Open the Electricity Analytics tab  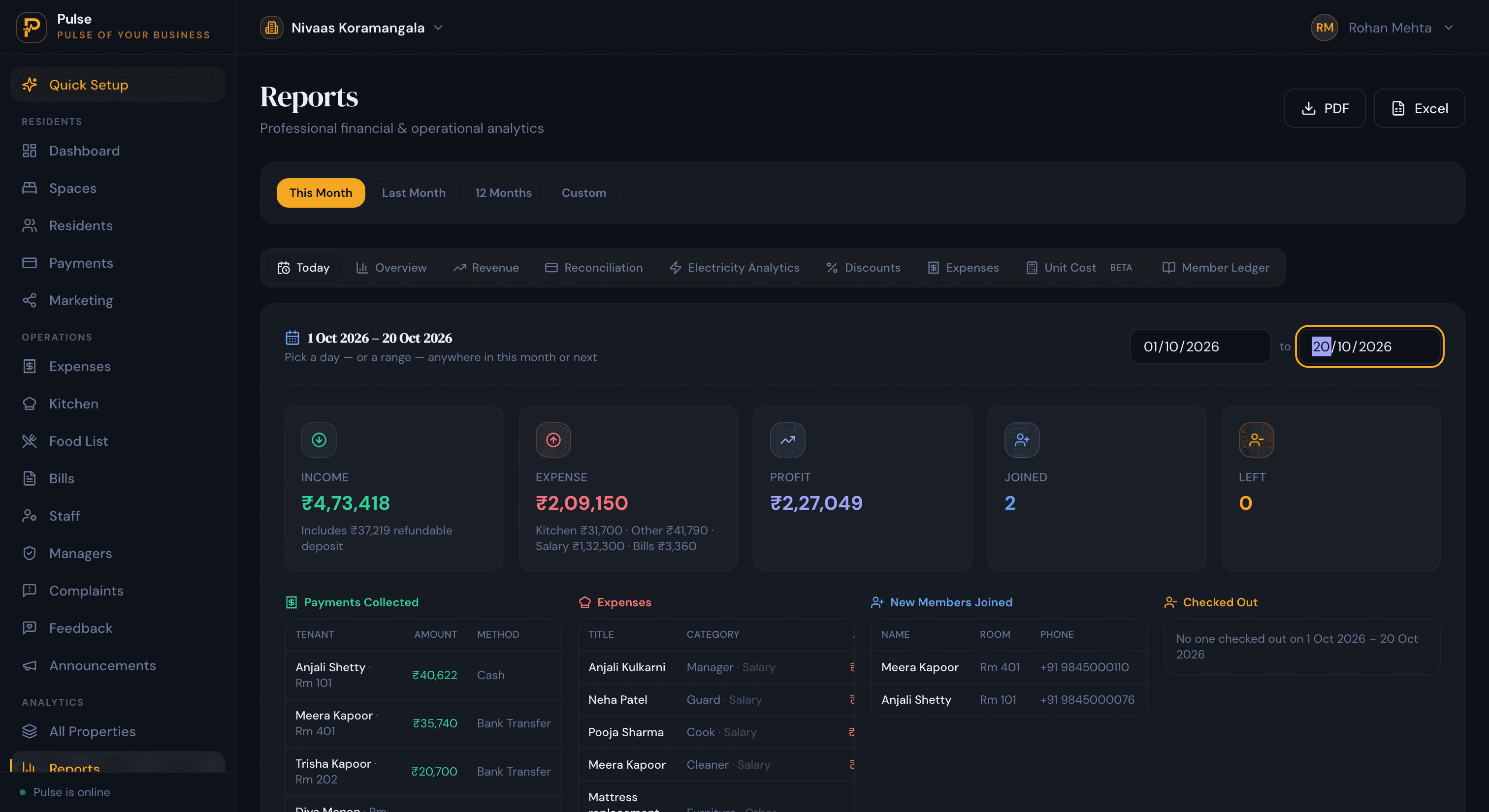coord(735,268)
